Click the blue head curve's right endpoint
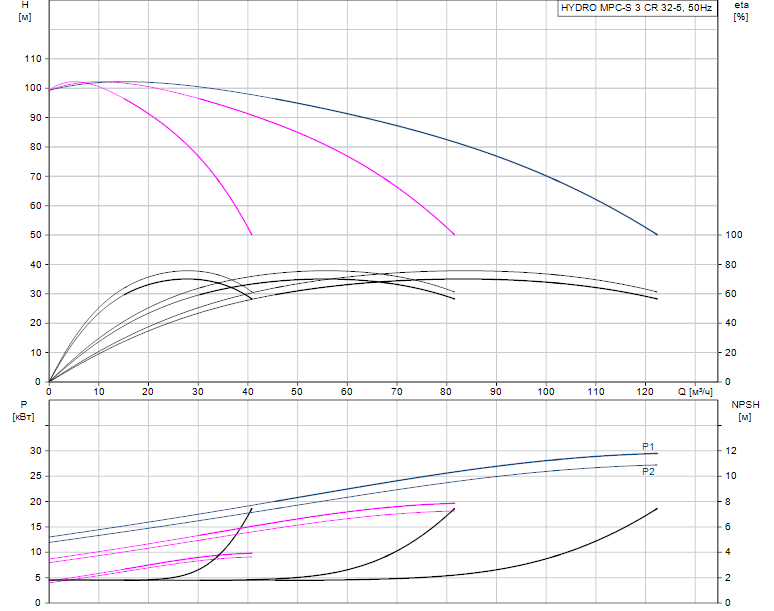The image size is (774, 611). [x=657, y=234]
